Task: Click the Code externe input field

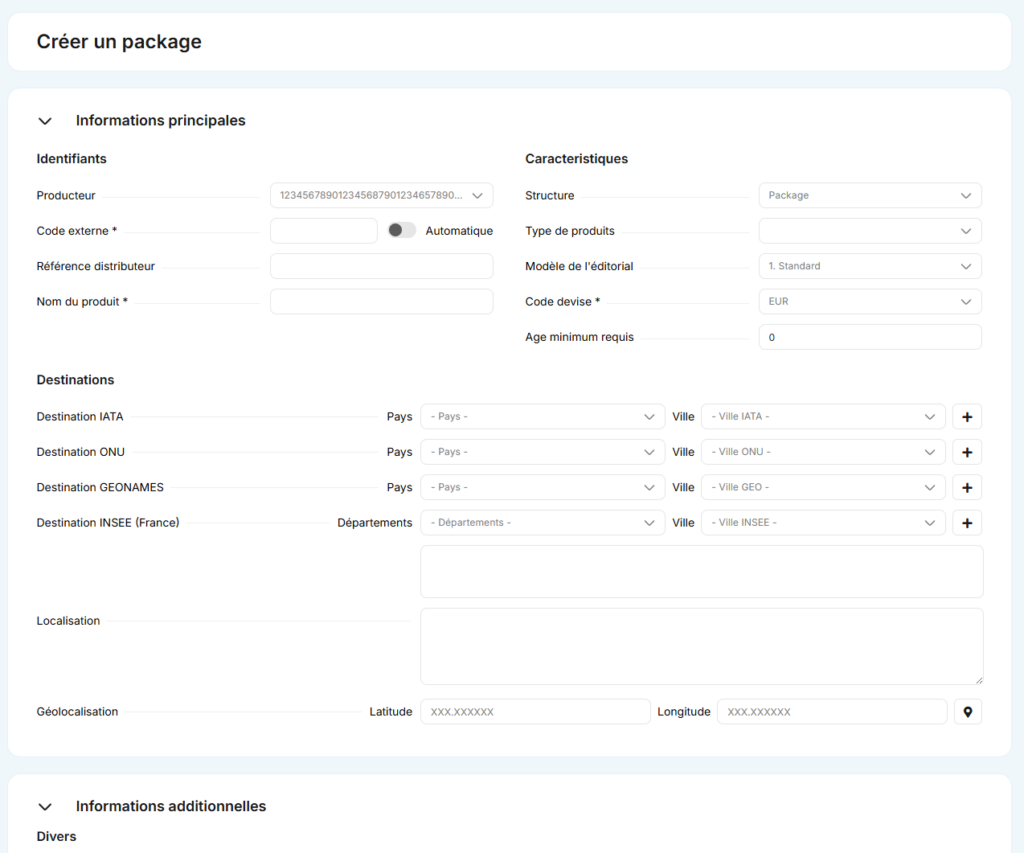Action: coord(323,231)
